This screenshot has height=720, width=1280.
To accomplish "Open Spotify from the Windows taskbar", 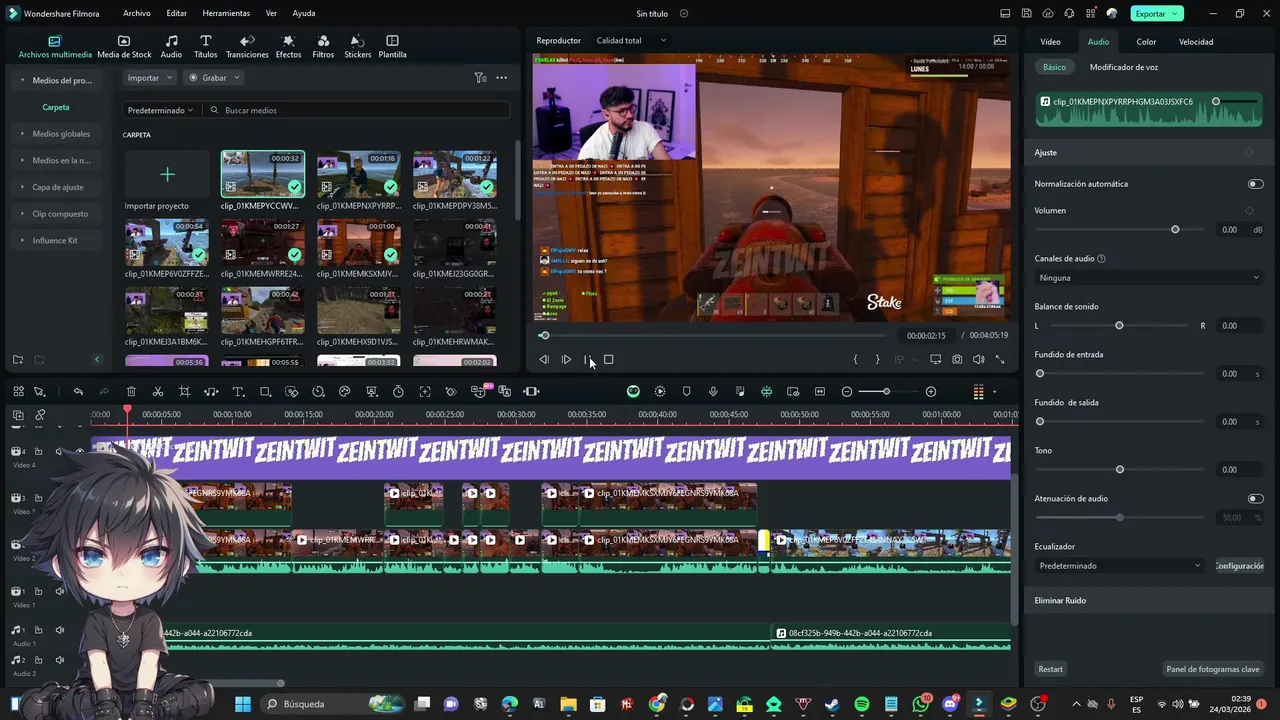I will pos(862,704).
